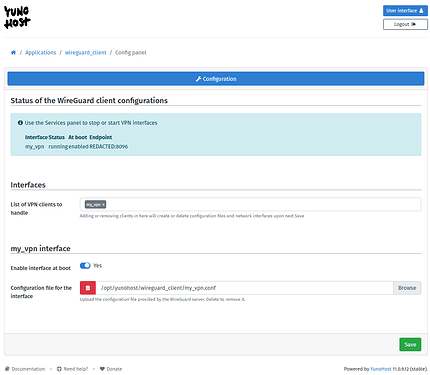Open wireguard_client breadcrumb link
Screen dimensions: 430x375
point(85,53)
